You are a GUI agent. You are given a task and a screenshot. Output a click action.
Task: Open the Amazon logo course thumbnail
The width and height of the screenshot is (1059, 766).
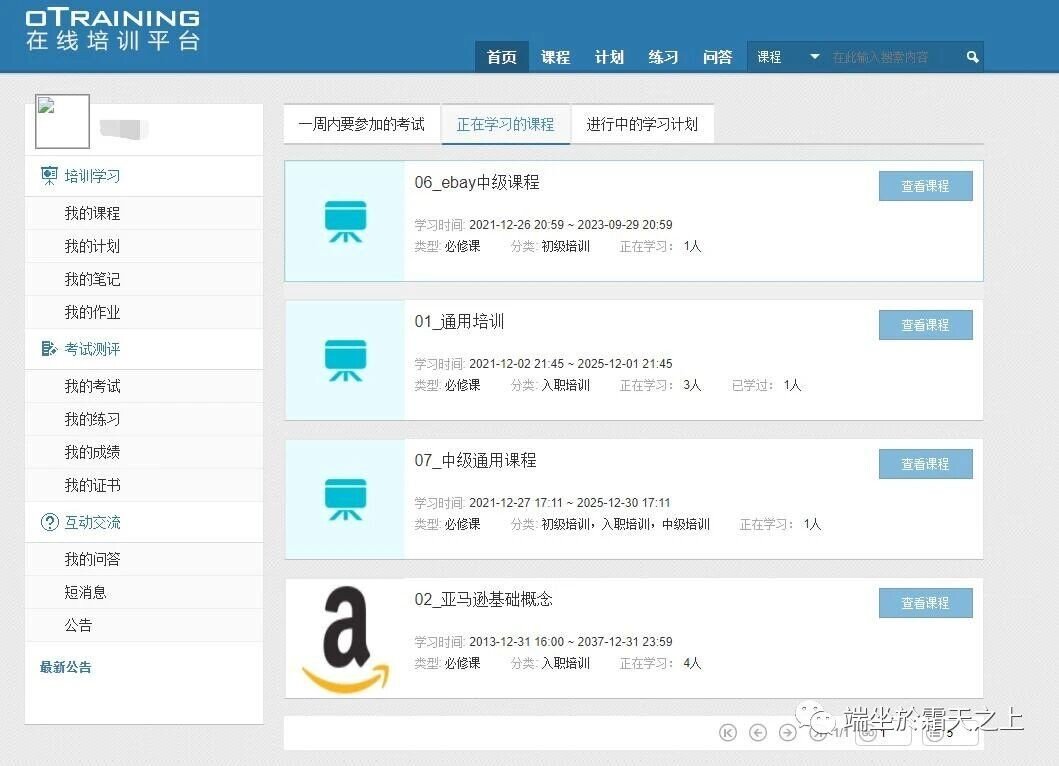click(x=345, y=638)
